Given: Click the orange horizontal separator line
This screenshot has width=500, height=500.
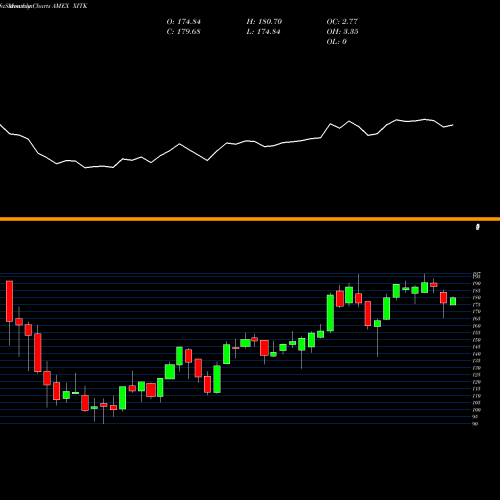Looking at the screenshot, I should 250,219.
